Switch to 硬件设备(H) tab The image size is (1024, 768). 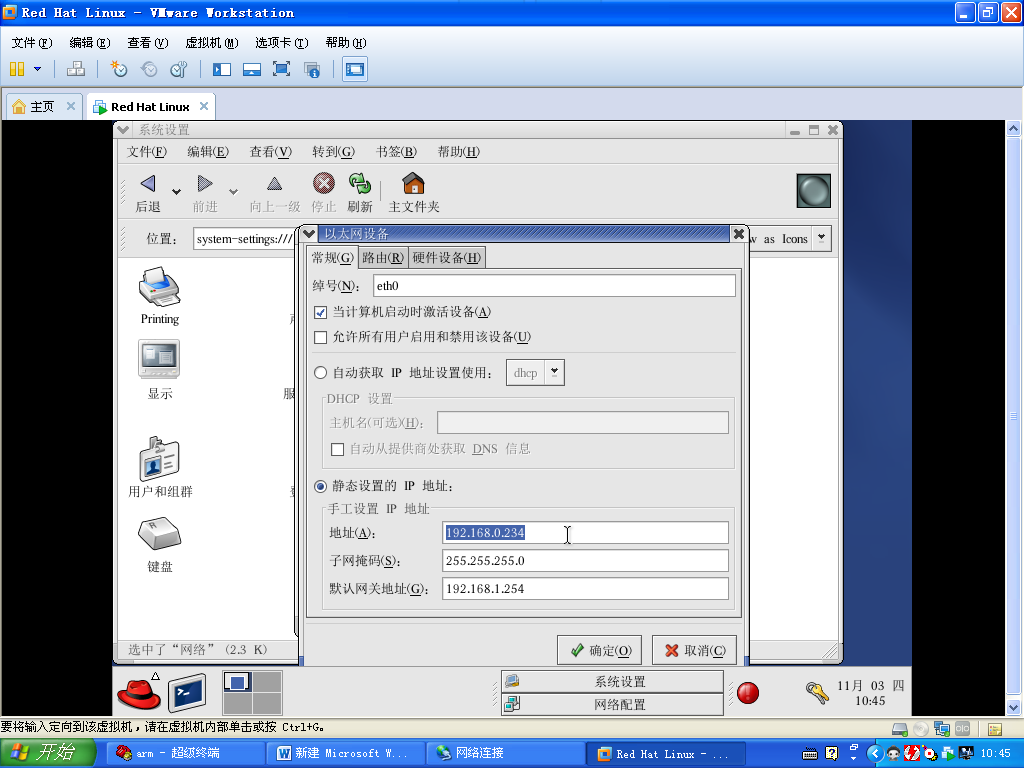tap(447, 257)
